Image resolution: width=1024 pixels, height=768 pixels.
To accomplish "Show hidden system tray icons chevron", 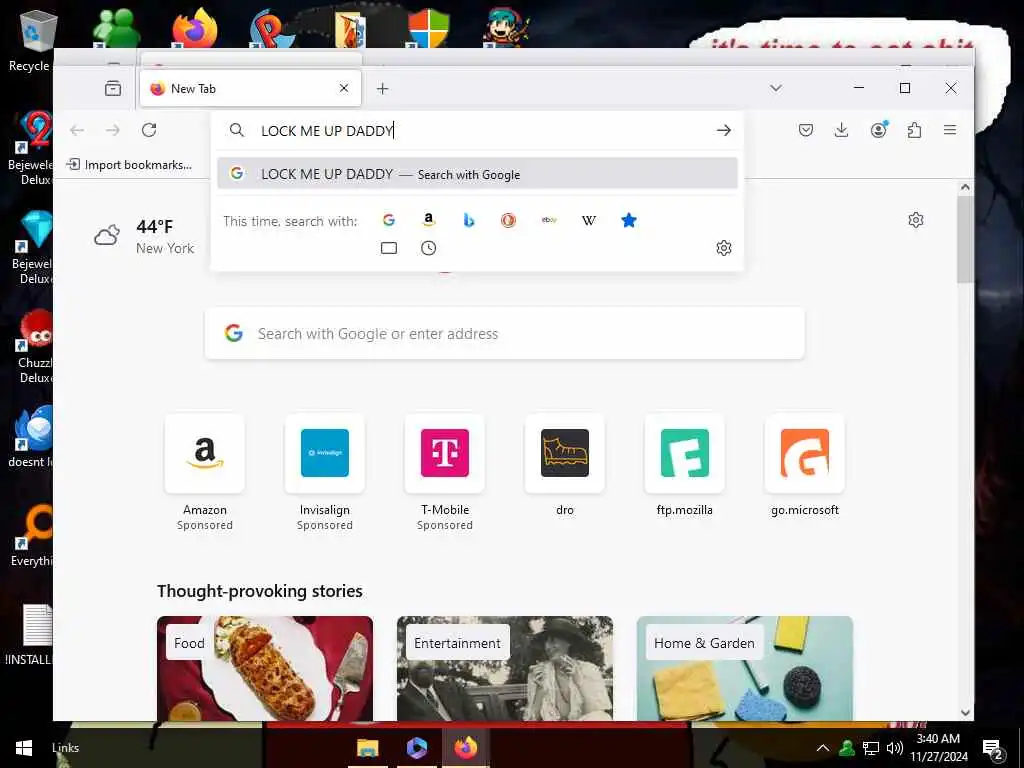I will [823, 748].
